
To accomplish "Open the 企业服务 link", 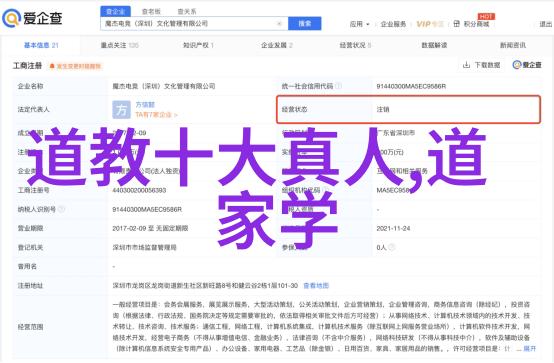I will 393,24.
